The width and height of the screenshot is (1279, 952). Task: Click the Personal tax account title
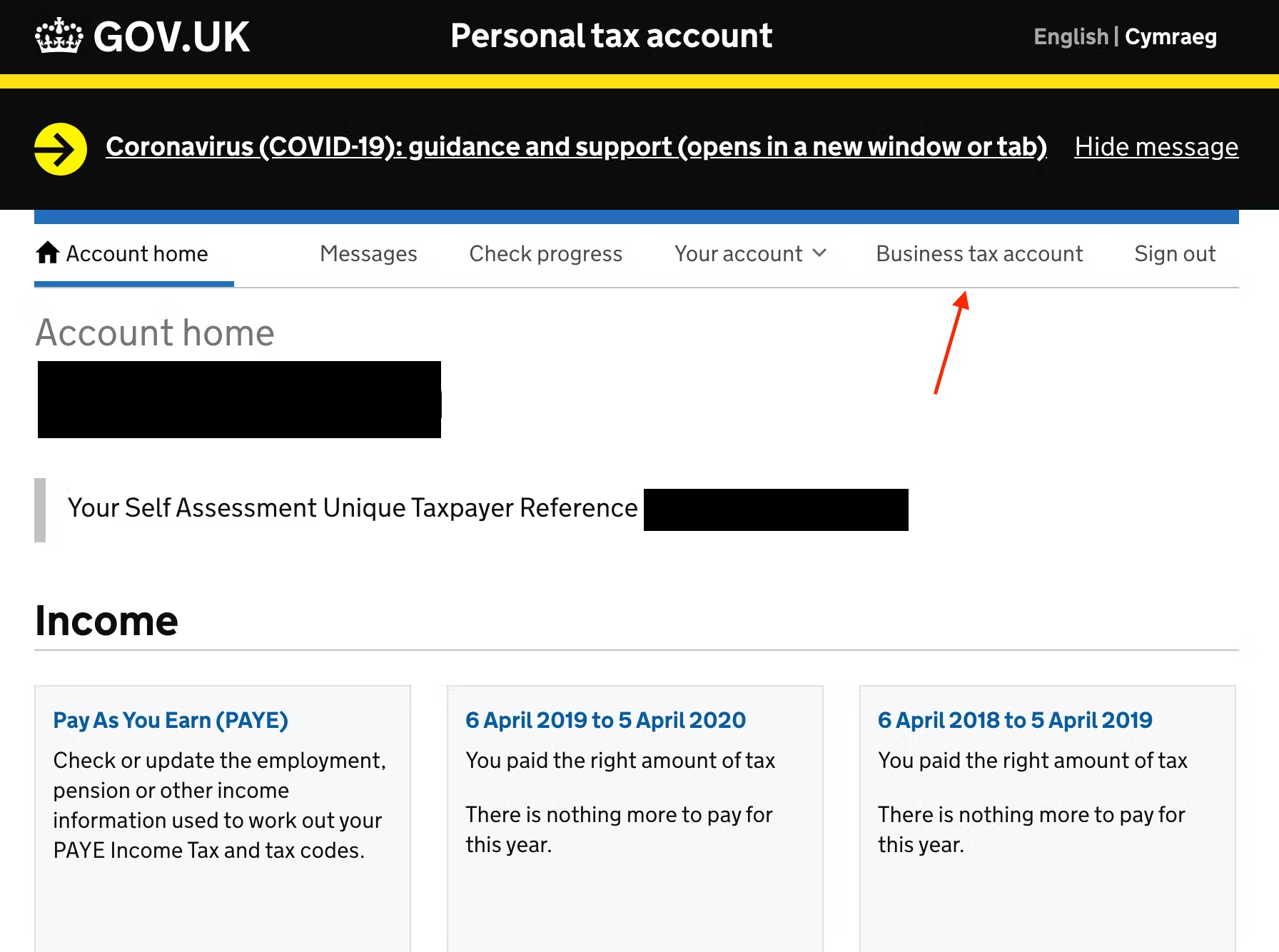click(612, 36)
